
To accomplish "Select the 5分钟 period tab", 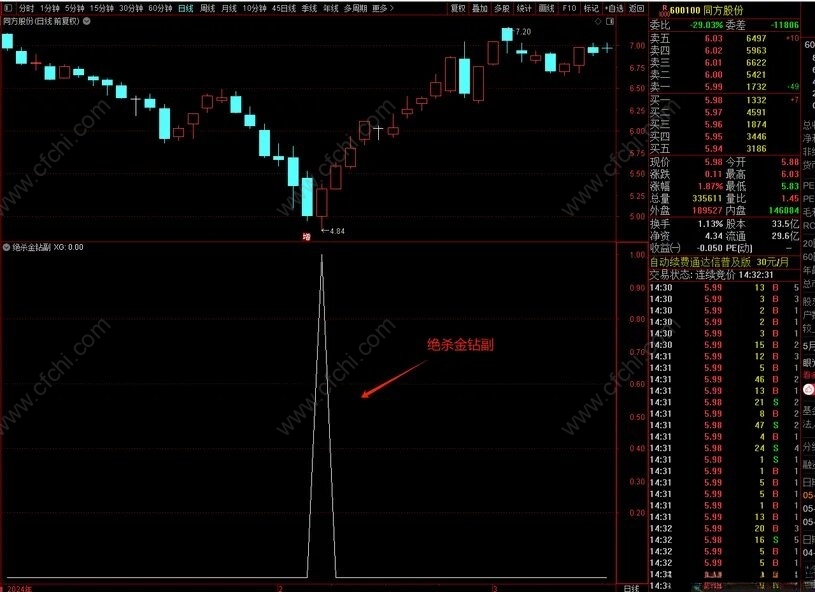I will [x=75, y=8].
